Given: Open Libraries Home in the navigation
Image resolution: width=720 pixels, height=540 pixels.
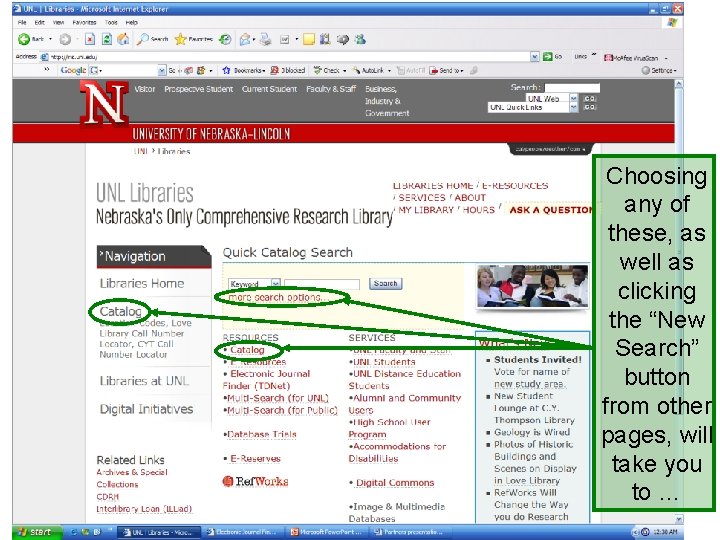Looking at the screenshot, I should (x=142, y=283).
